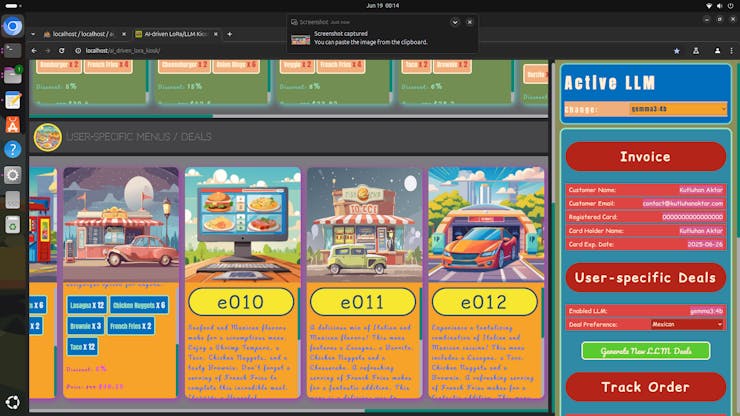Close the localhost / localhost tab
Screen dimensions: 740x416
click(124, 34)
